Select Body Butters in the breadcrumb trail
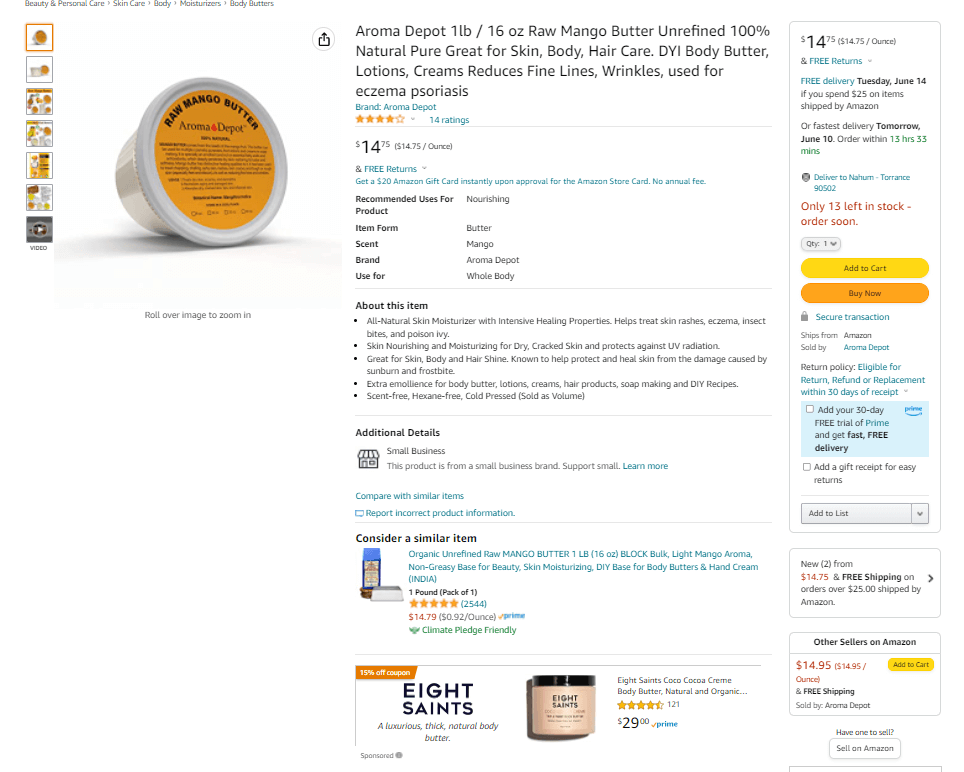Image resolution: width=964 pixels, height=772 pixels. (x=251, y=4)
